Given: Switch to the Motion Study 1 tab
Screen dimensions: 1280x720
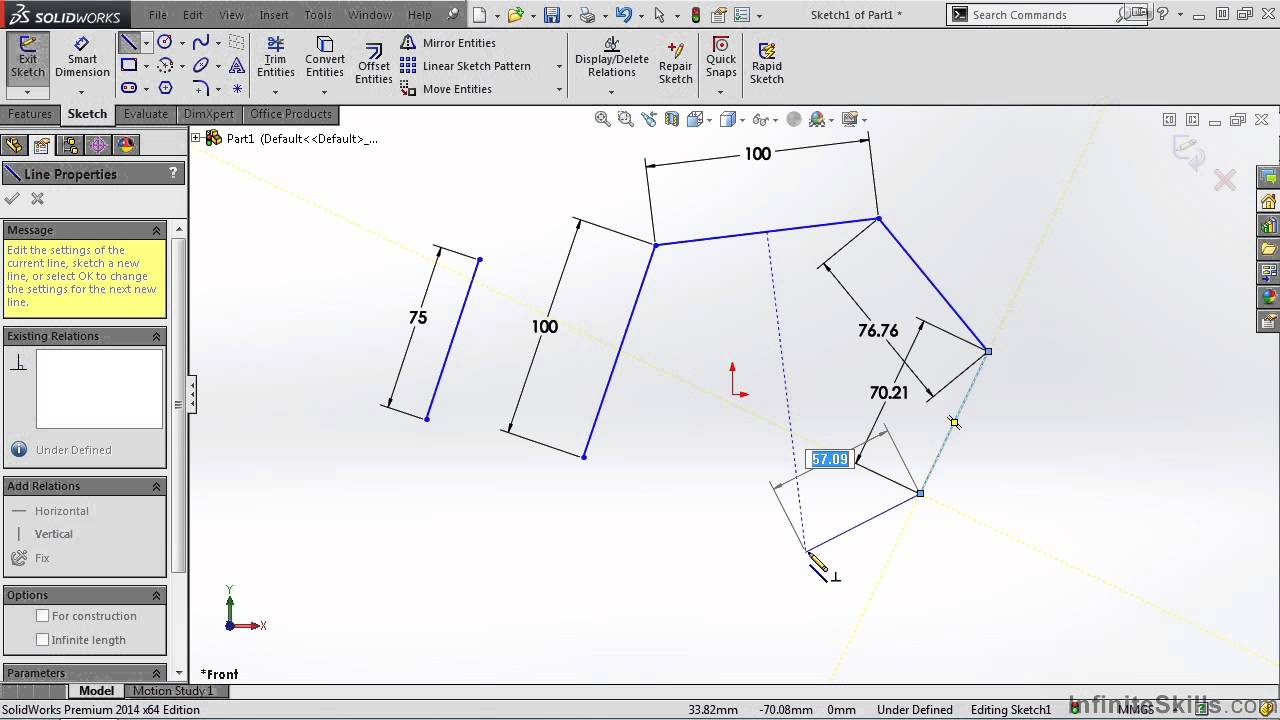Looking at the screenshot, I should [174, 691].
